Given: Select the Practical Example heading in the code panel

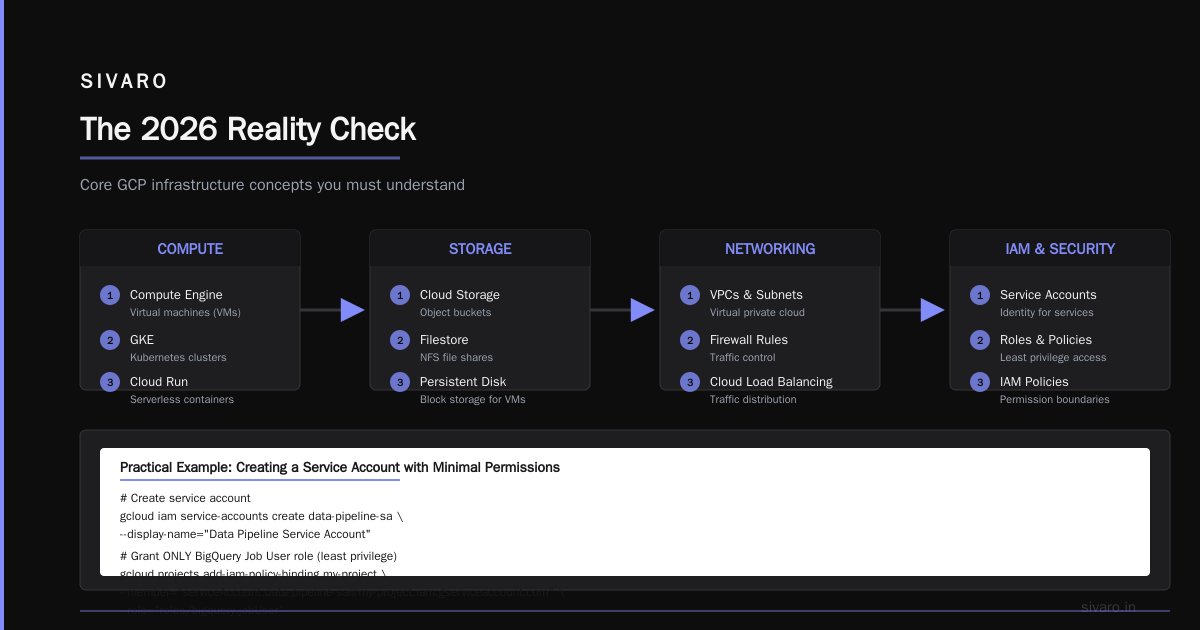Looking at the screenshot, I should [x=340, y=467].
